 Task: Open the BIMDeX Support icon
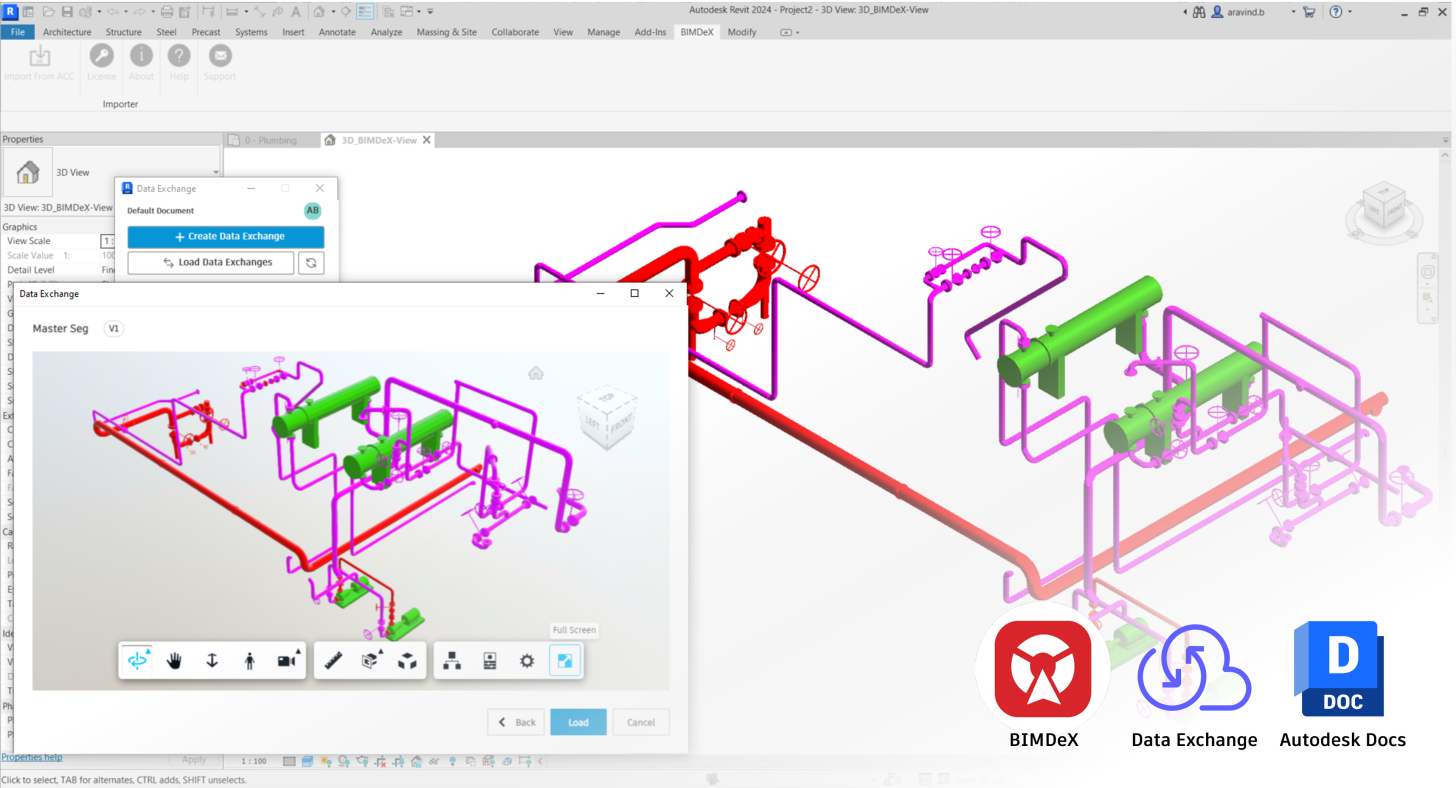220,63
